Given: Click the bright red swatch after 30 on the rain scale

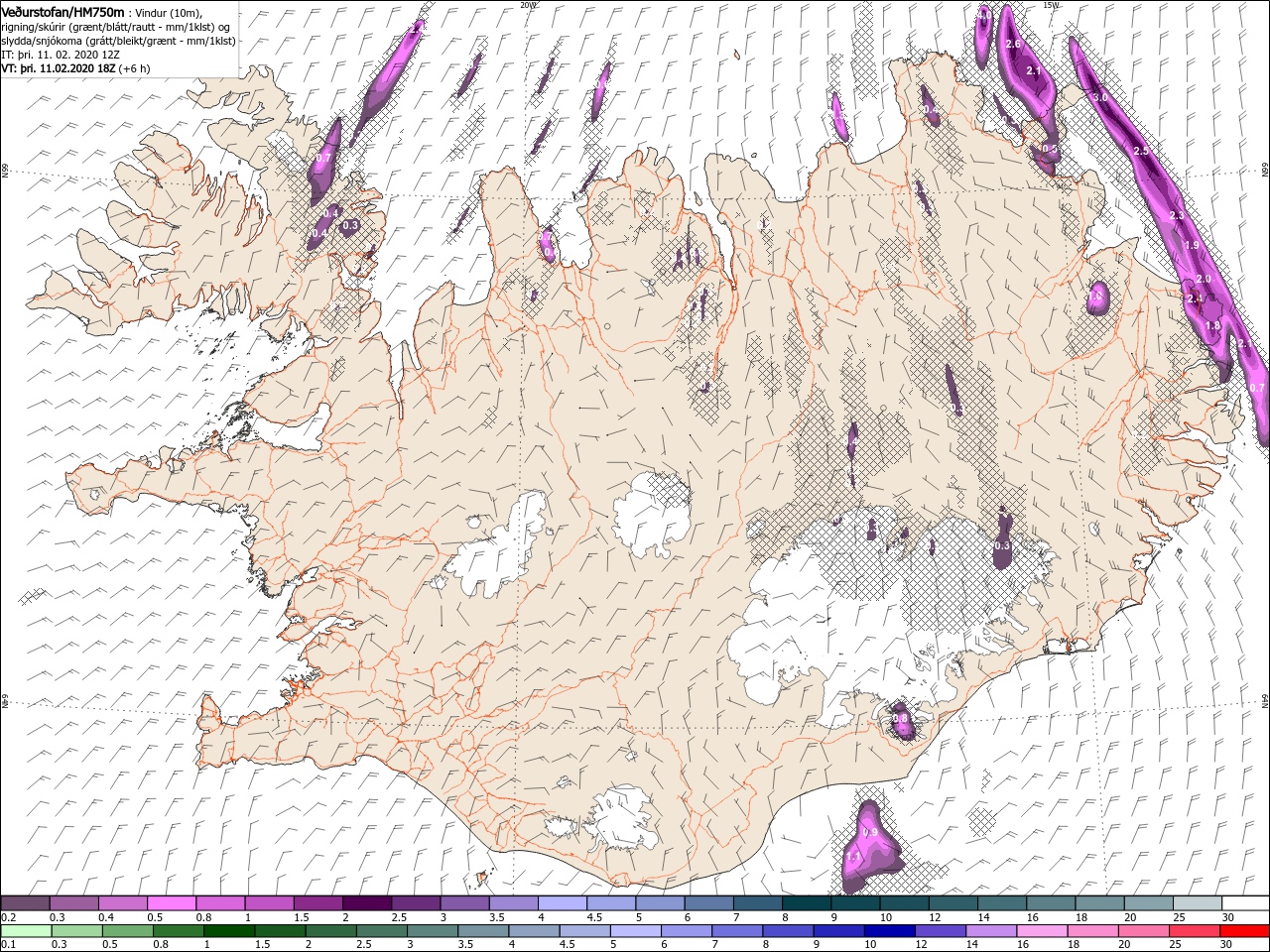Looking at the screenshot, I should [1243, 930].
